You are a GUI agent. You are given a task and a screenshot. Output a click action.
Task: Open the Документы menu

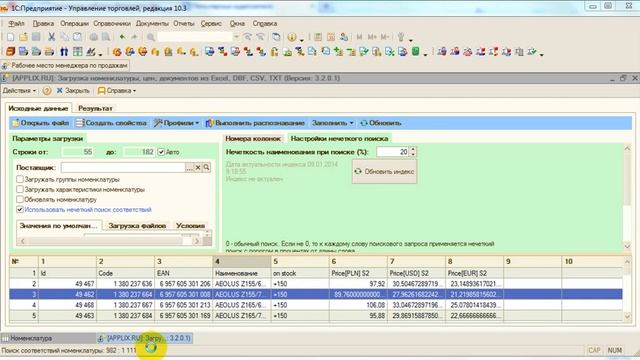[152, 24]
